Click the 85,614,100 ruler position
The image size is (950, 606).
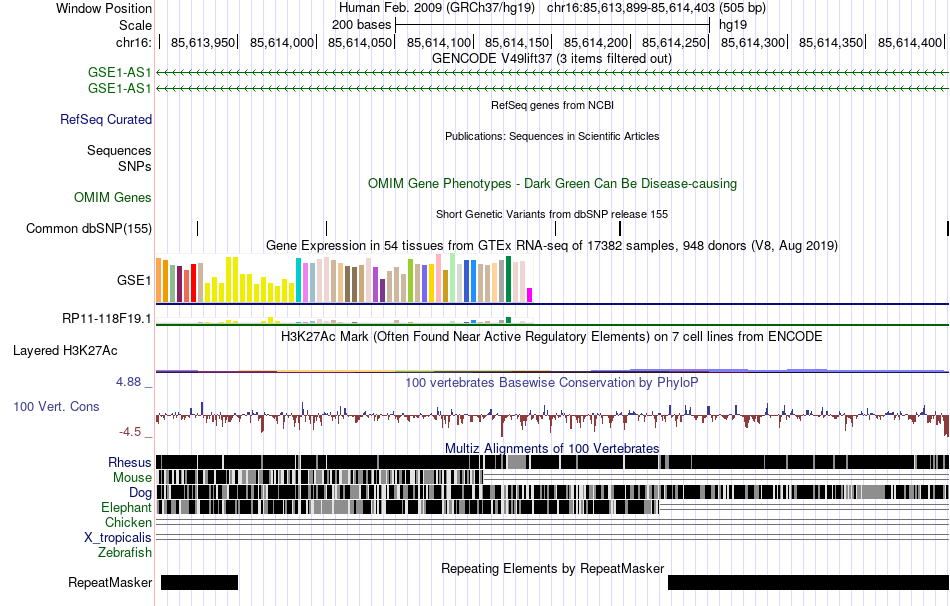(x=438, y=42)
